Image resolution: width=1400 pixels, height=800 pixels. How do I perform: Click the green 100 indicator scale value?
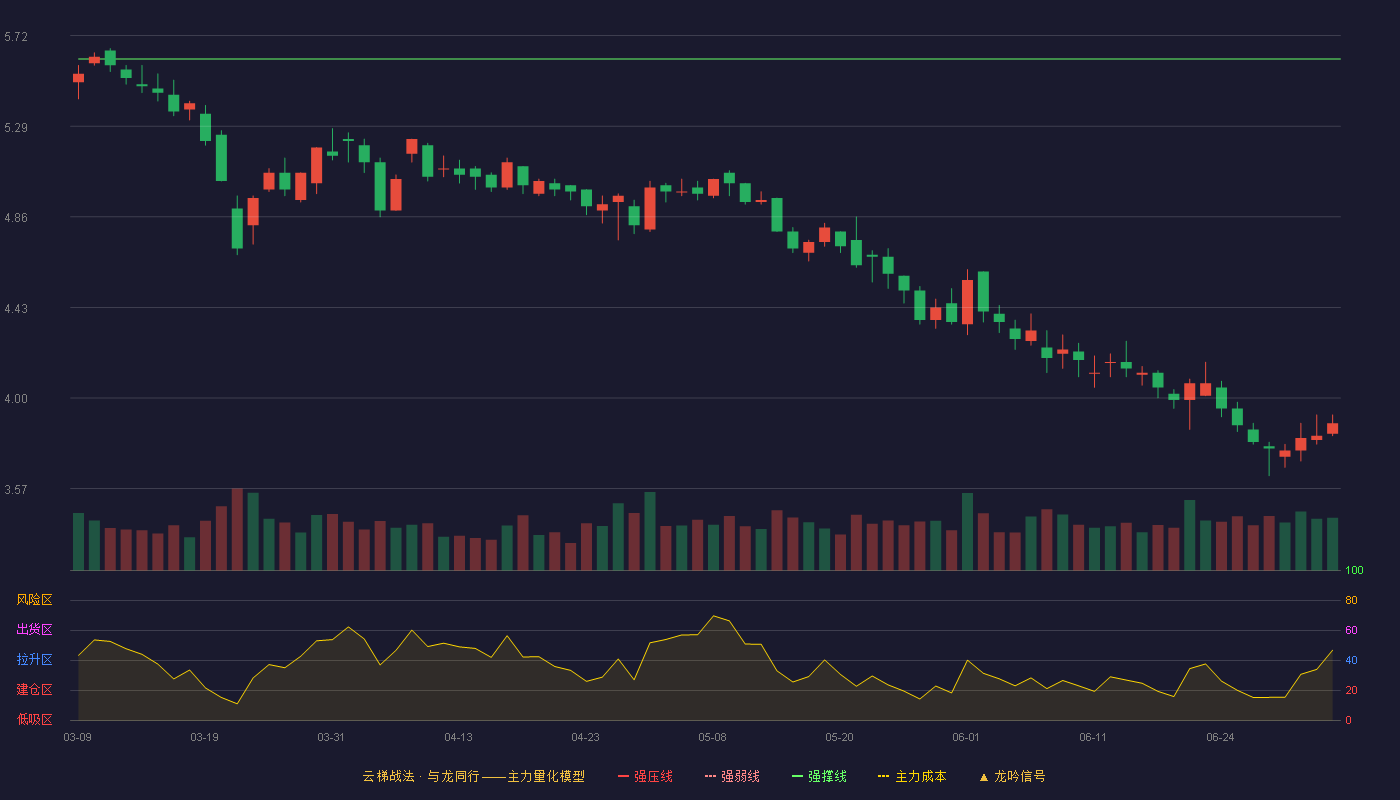point(1354,571)
